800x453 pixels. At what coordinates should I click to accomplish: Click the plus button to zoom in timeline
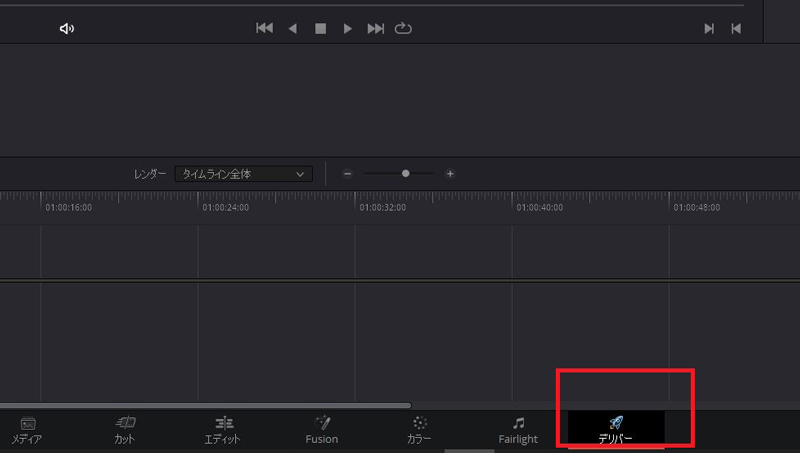(x=450, y=174)
